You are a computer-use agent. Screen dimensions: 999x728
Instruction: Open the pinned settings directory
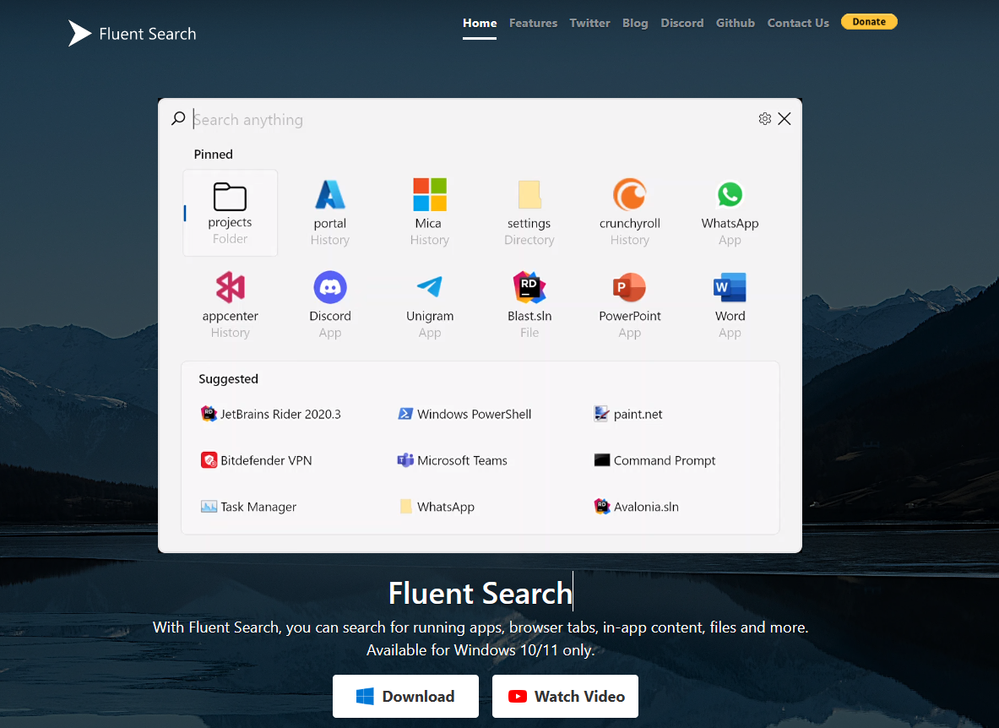pos(529,213)
